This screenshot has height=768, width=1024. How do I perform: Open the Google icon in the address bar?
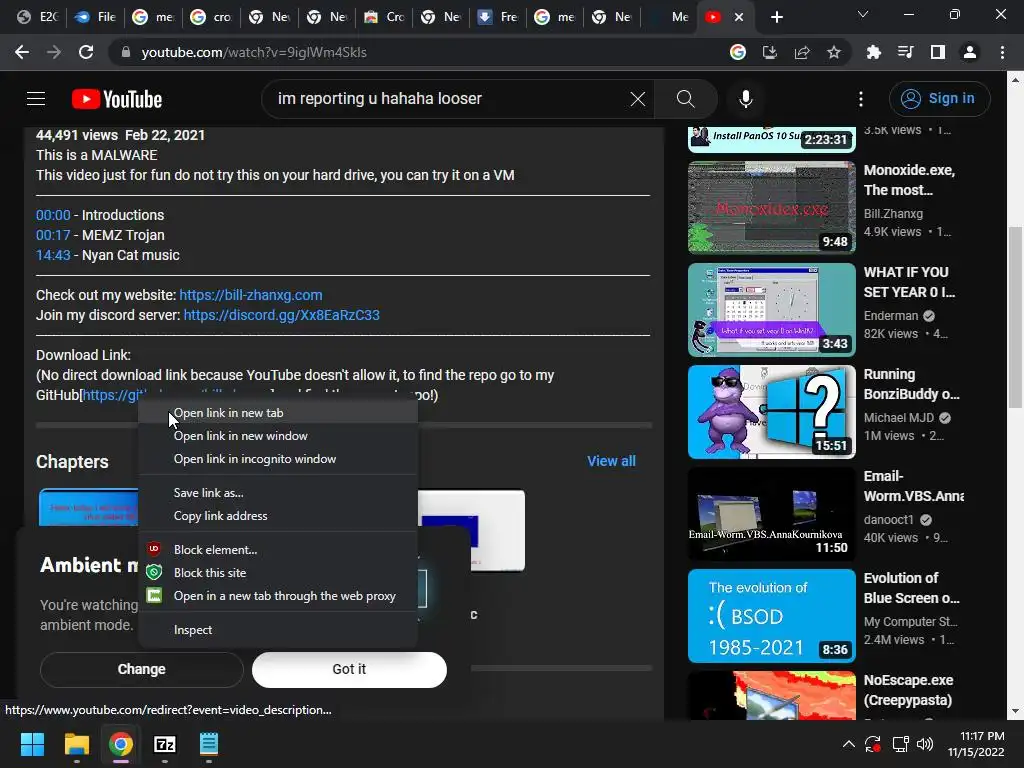[738, 52]
